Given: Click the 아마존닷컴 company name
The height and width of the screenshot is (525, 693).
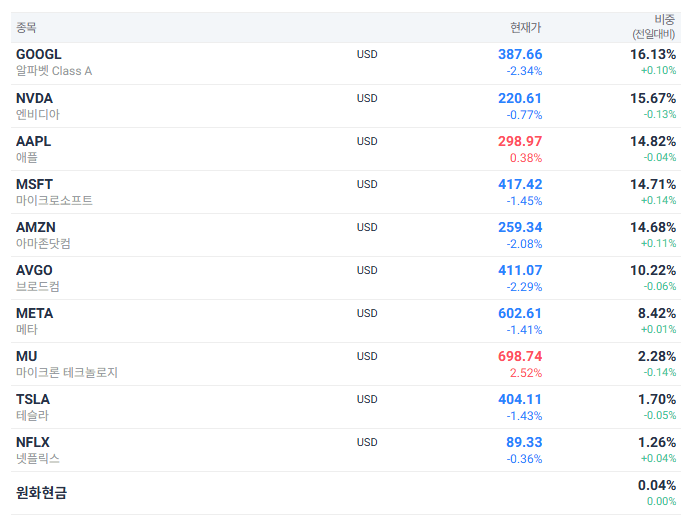Looking at the screenshot, I should tap(43, 243).
